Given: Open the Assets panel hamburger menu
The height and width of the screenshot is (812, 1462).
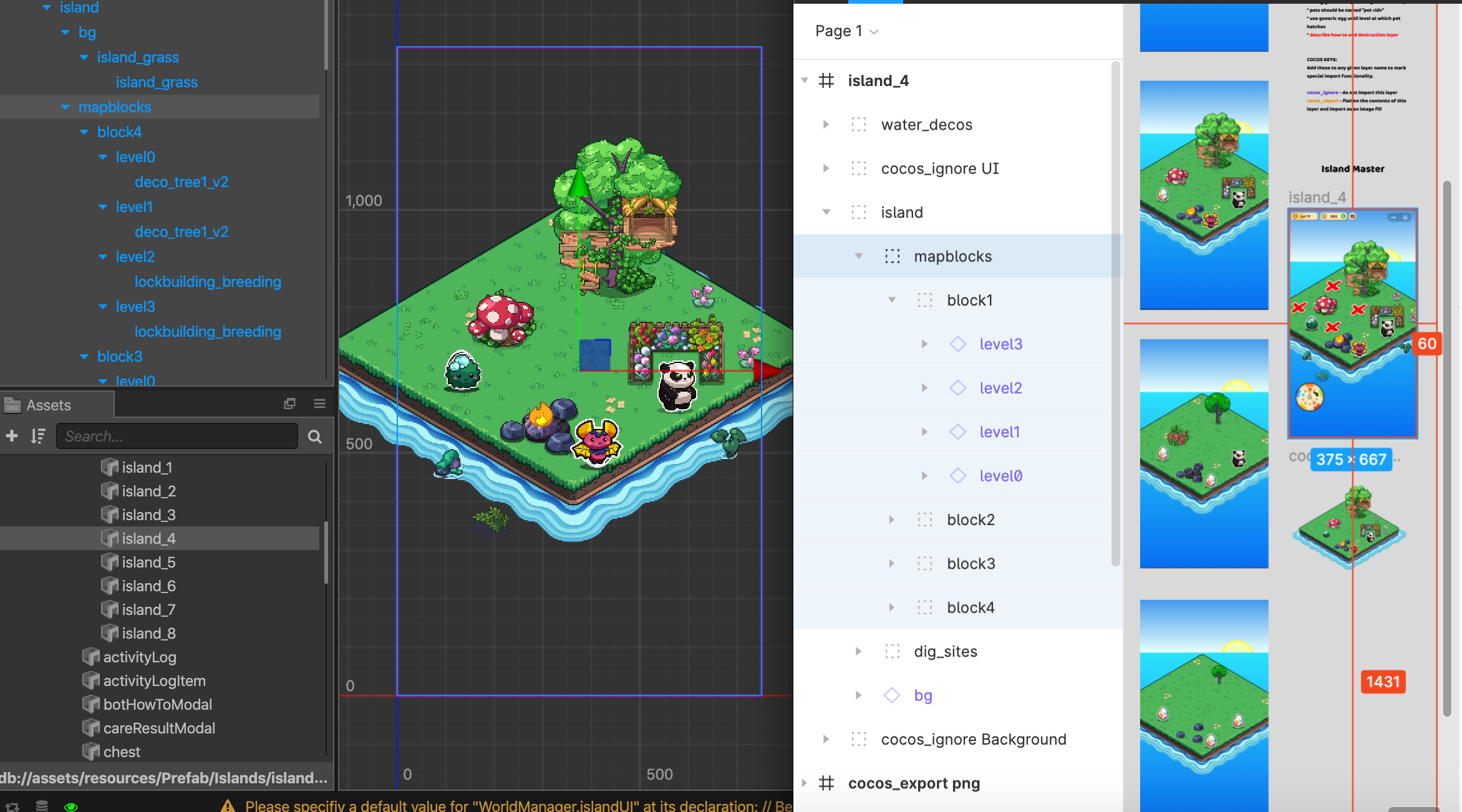Looking at the screenshot, I should click(x=319, y=404).
